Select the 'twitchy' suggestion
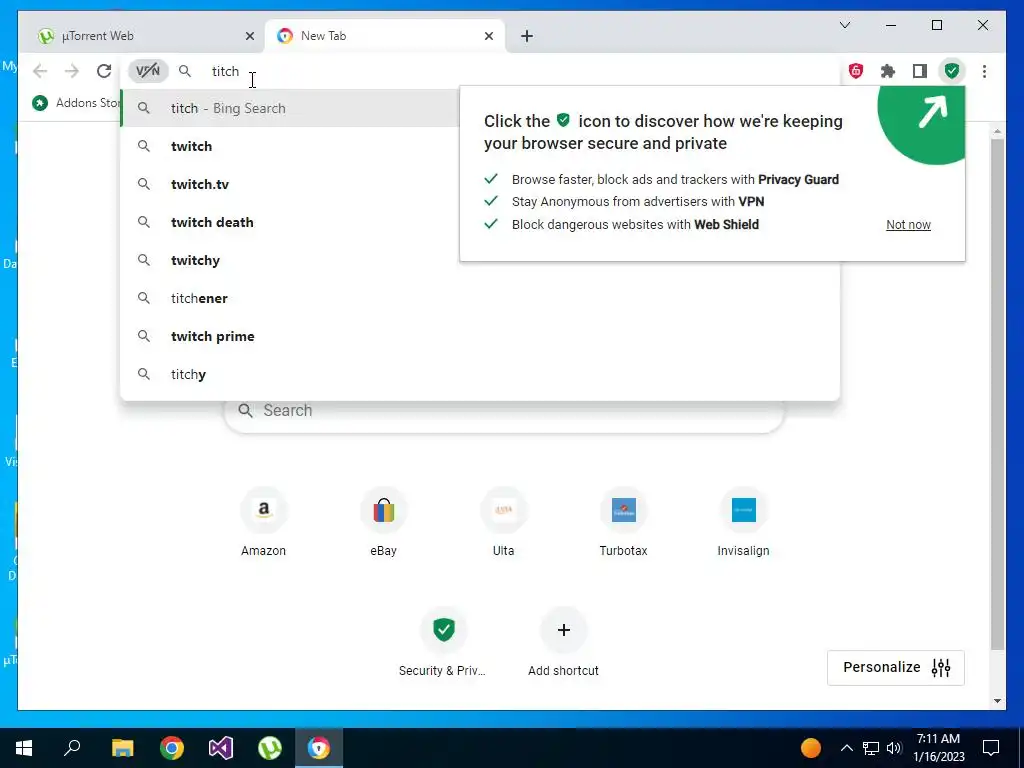The width and height of the screenshot is (1024, 768). pyautogui.click(x=291, y=260)
